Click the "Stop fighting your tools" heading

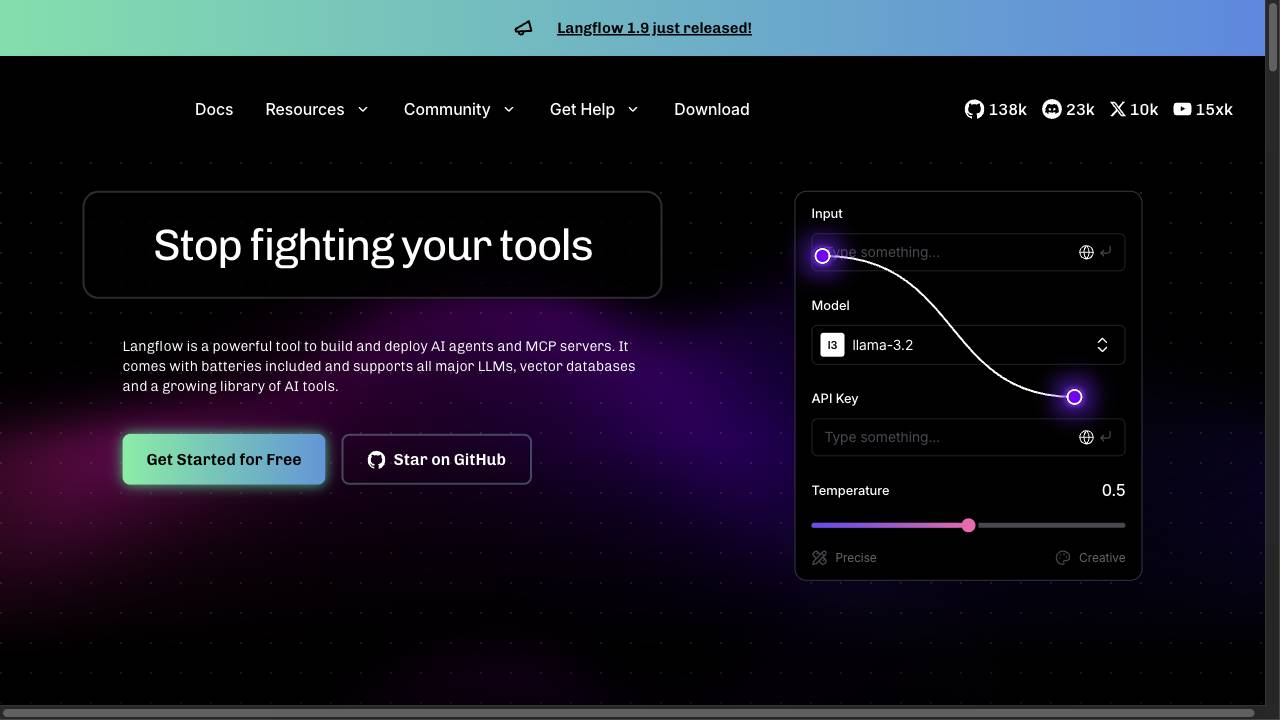pyautogui.click(x=373, y=245)
